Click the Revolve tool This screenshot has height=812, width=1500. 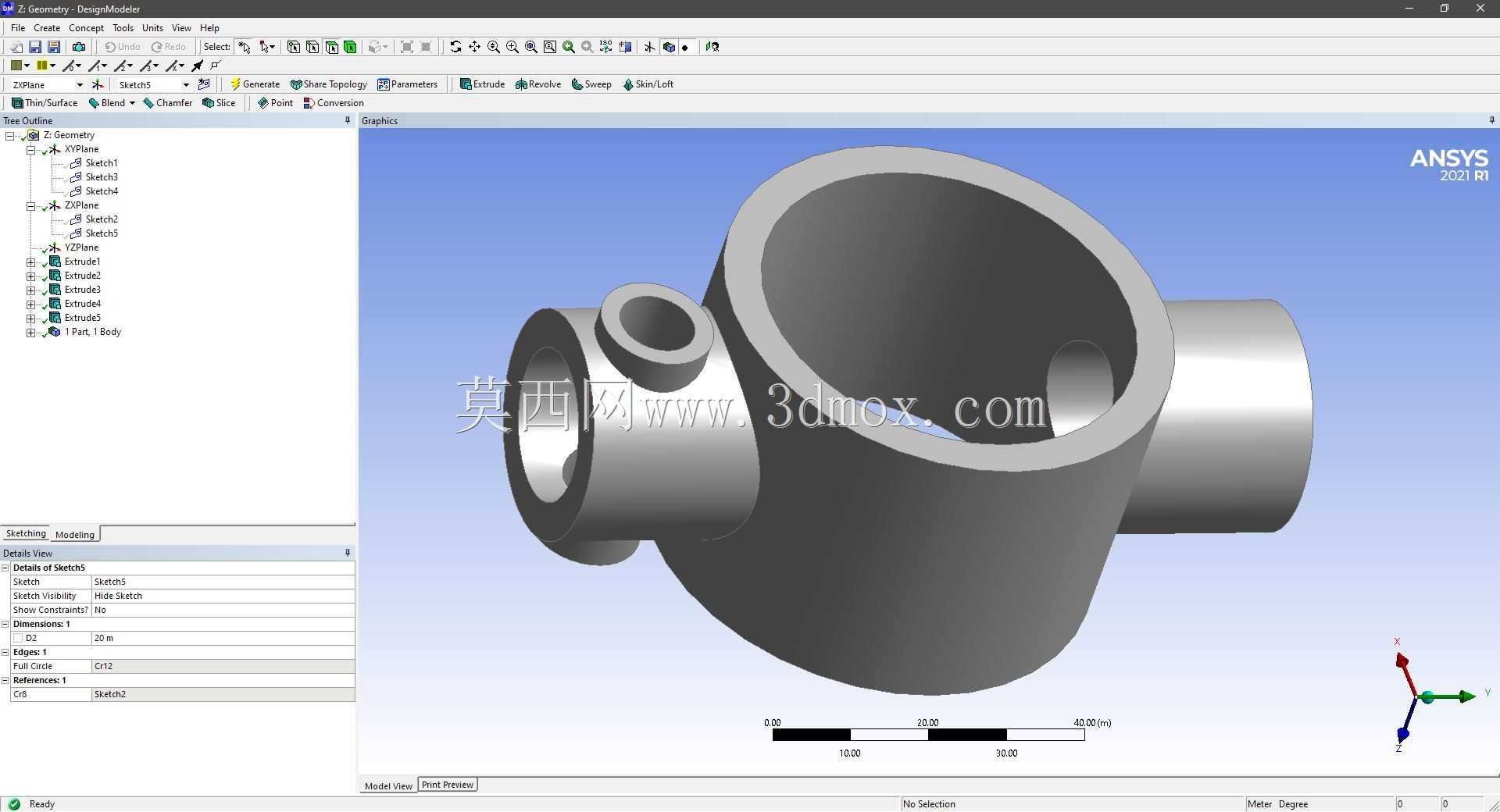[x=538, y=84]
